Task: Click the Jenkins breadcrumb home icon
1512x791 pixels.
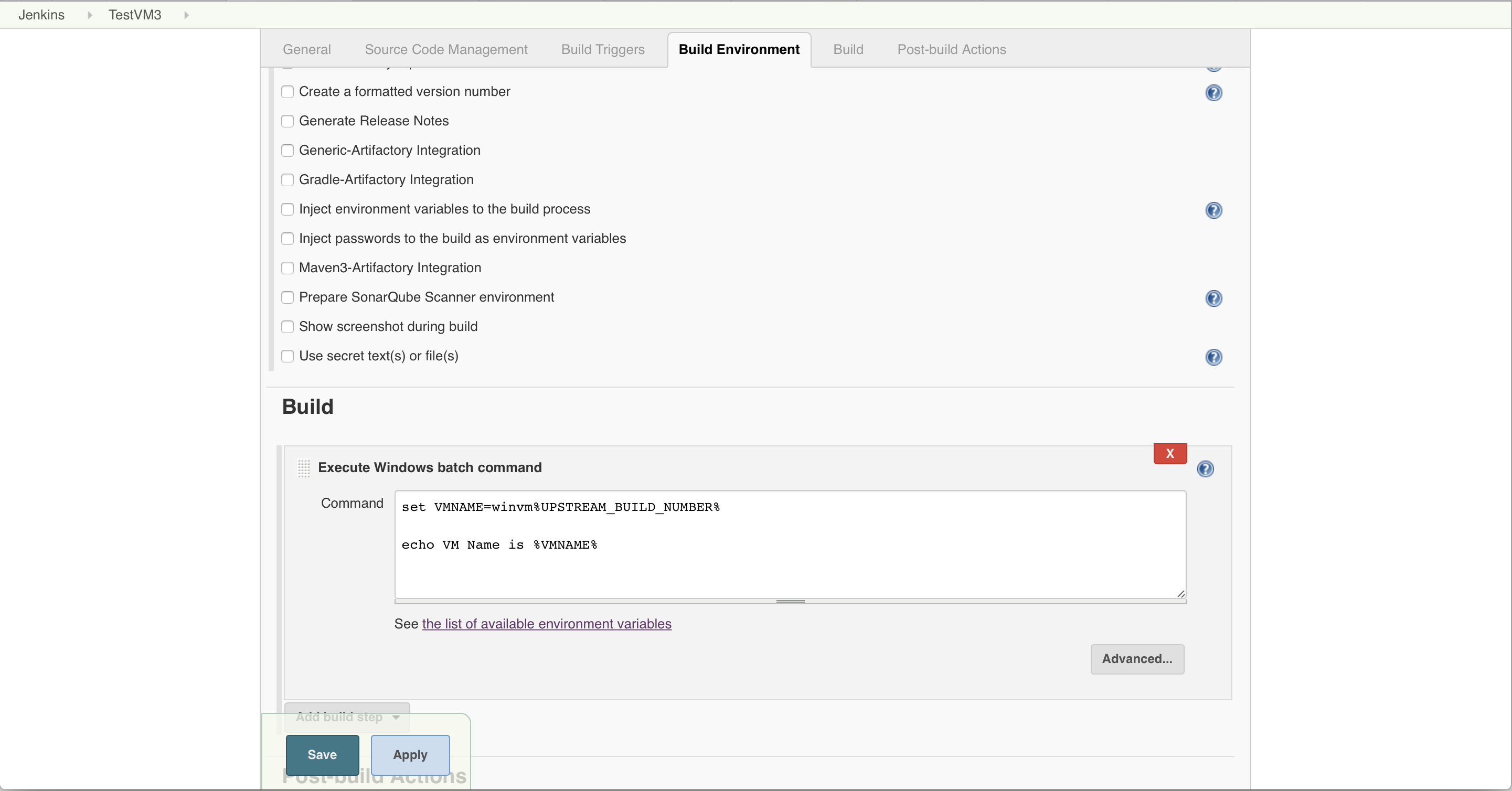Action: [41, 14]
